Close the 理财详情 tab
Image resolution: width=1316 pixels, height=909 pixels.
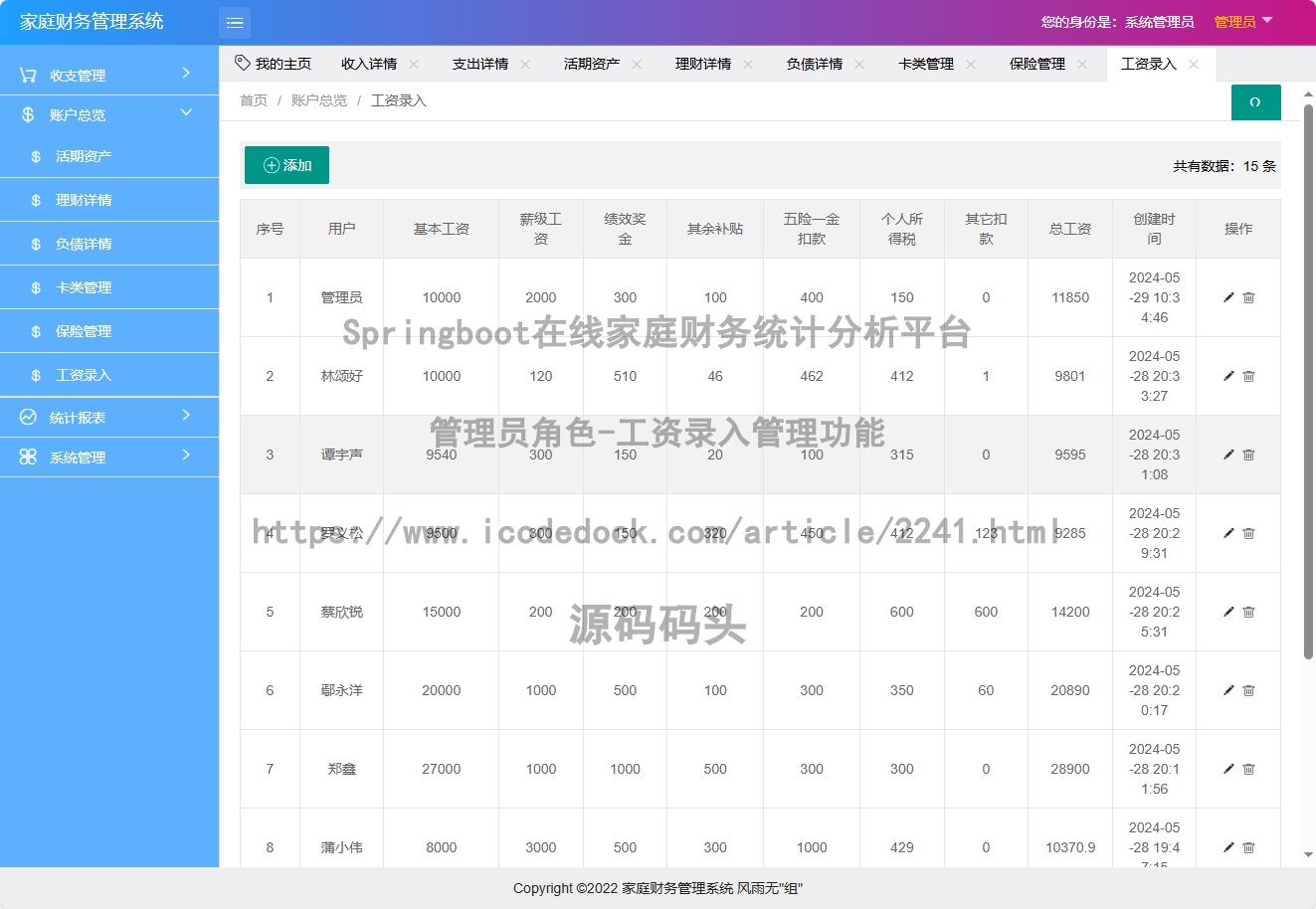tap(748, 64)
